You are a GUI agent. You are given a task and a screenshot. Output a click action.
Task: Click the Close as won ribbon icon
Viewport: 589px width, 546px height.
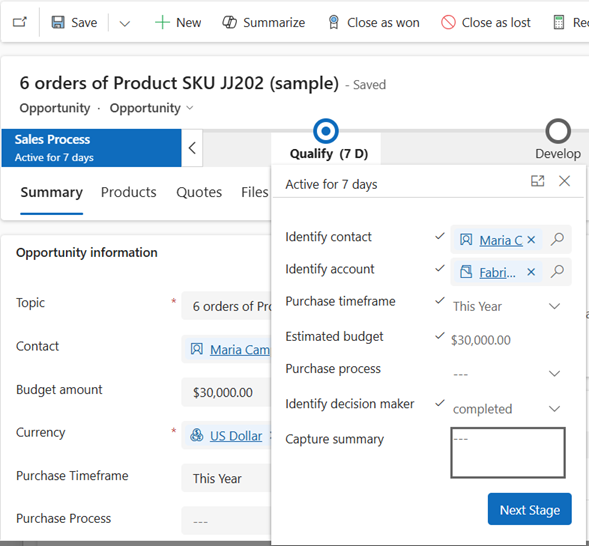pyautogui.click(x=334, y=23)
